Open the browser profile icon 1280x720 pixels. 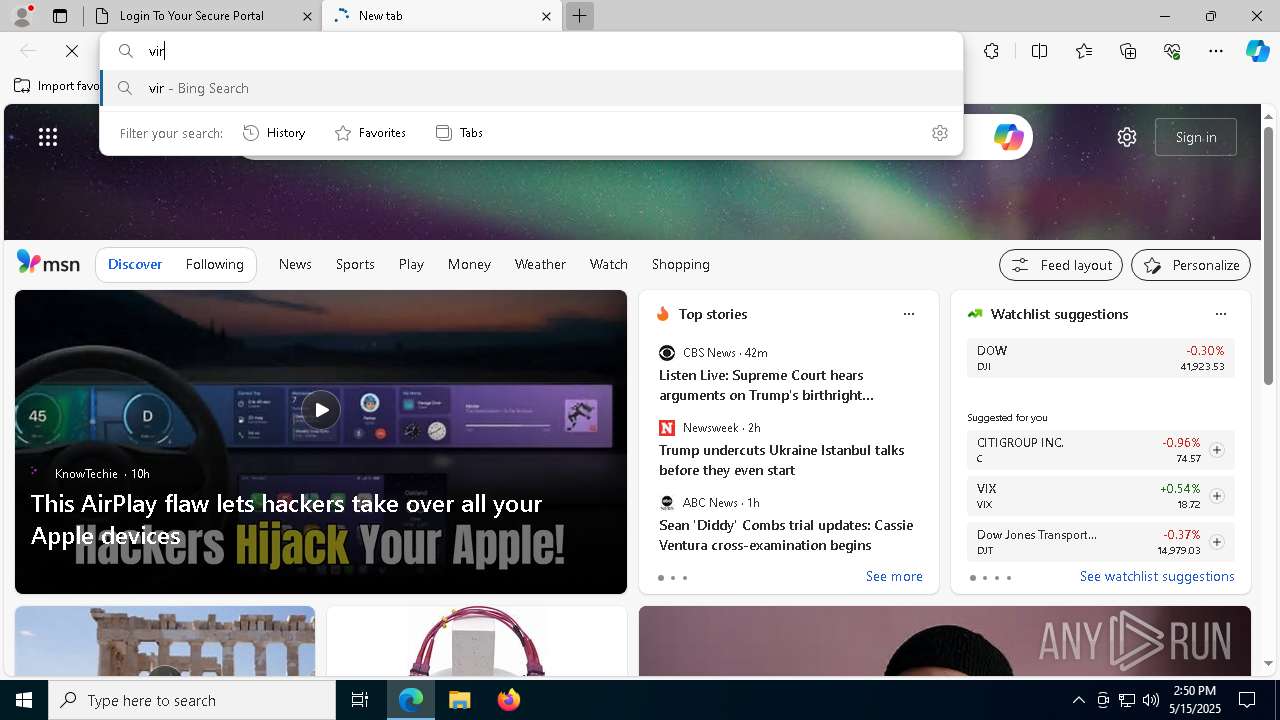[22, 16]
